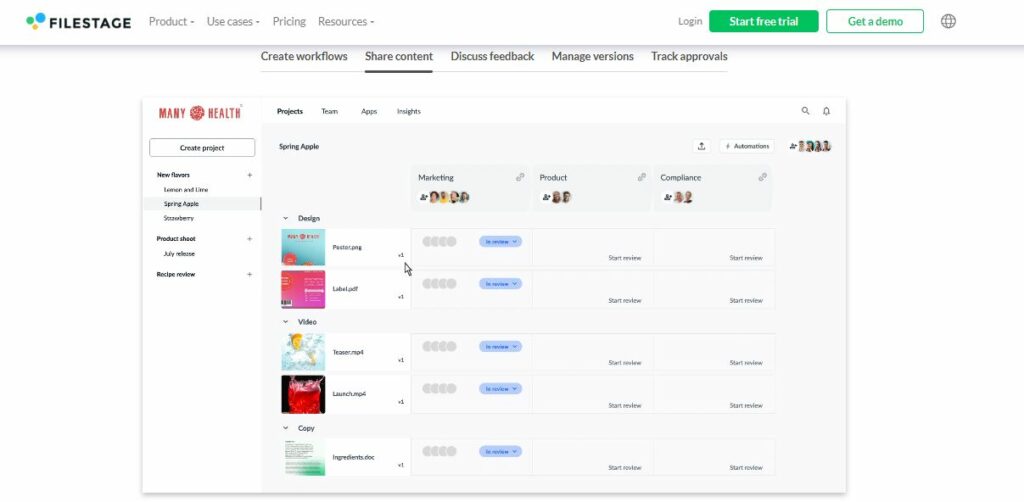Switch to Manage versions tab
The width and height of the screenshot is (1024, 502).
592,56
